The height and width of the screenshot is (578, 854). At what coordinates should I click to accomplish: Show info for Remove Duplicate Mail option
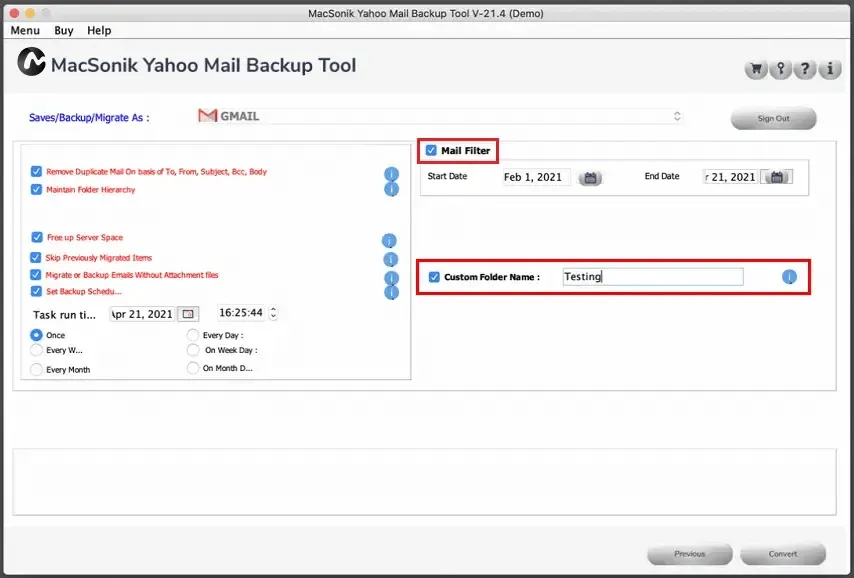tap(391, 174)
